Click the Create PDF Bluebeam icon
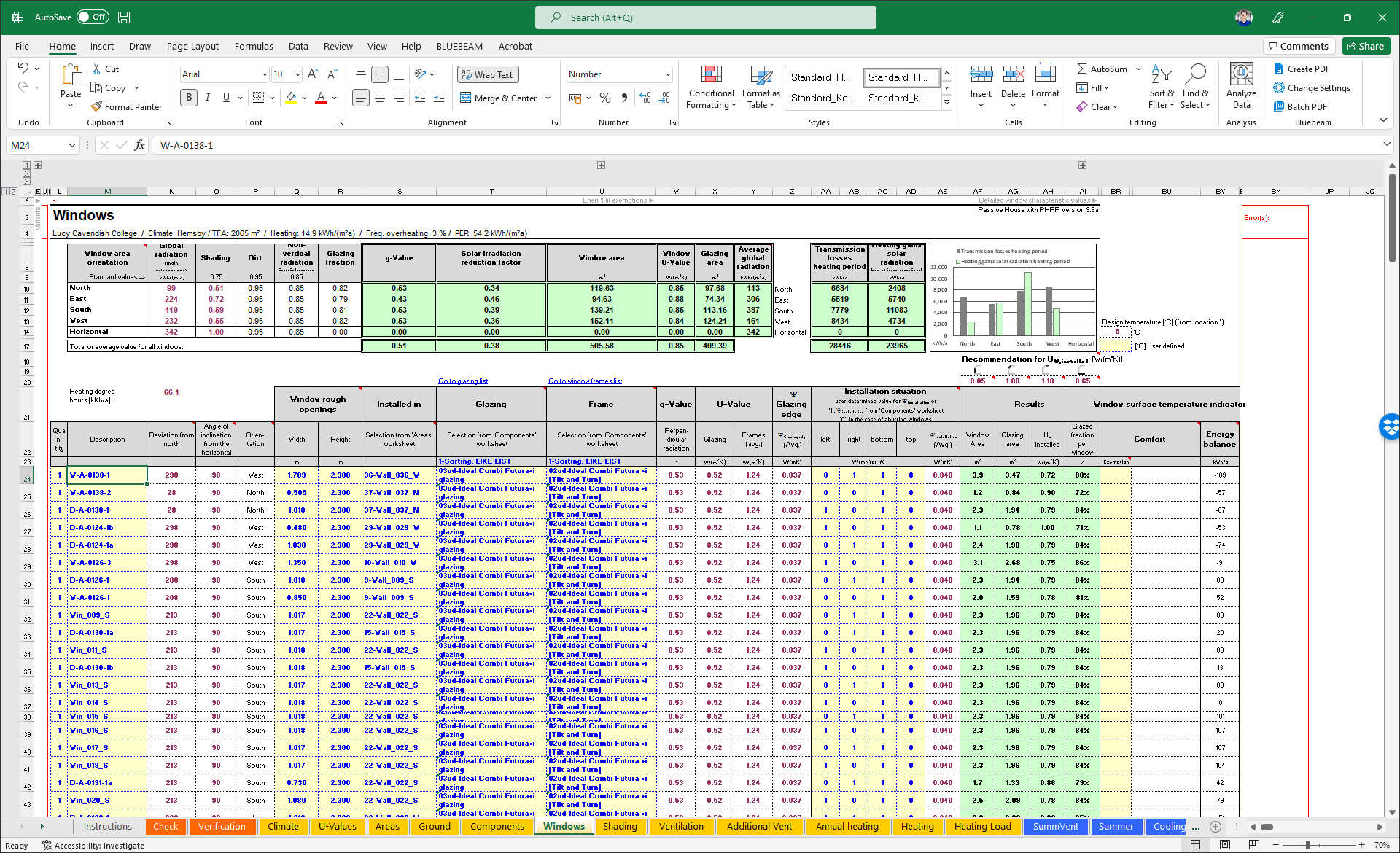 1279,69
